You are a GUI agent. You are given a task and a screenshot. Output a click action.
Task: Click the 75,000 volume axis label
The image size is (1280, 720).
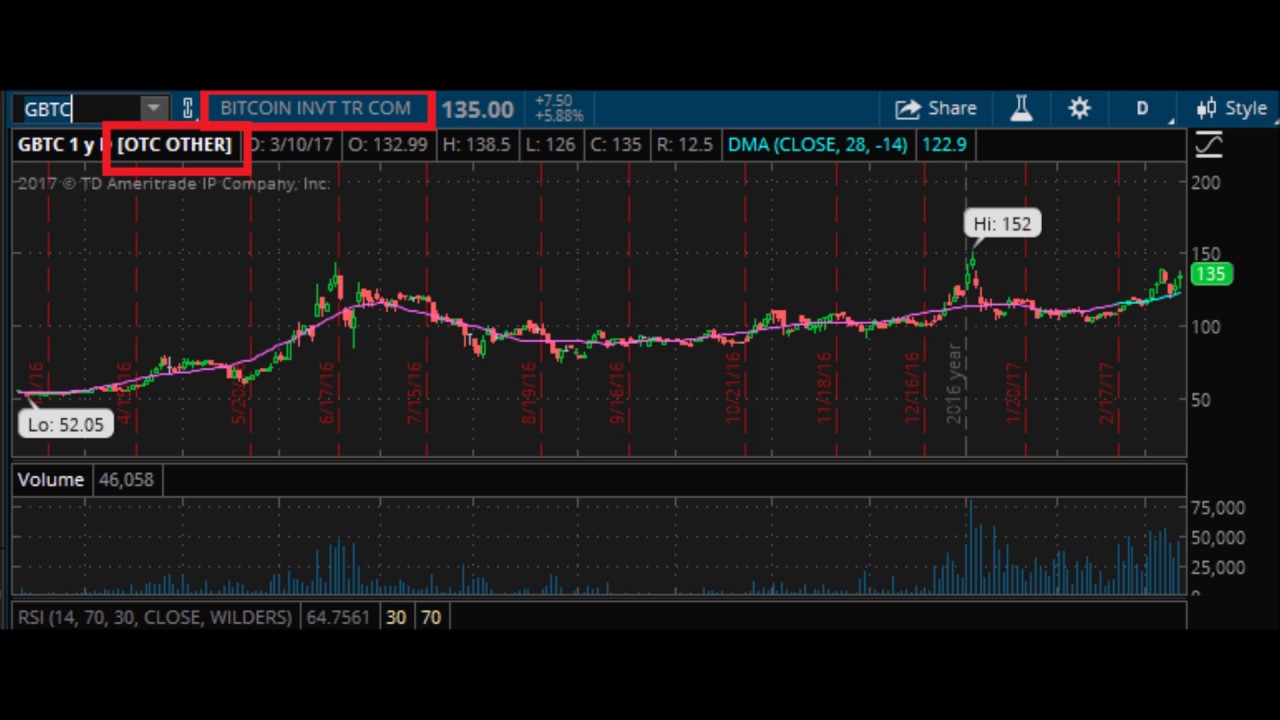1217,508
